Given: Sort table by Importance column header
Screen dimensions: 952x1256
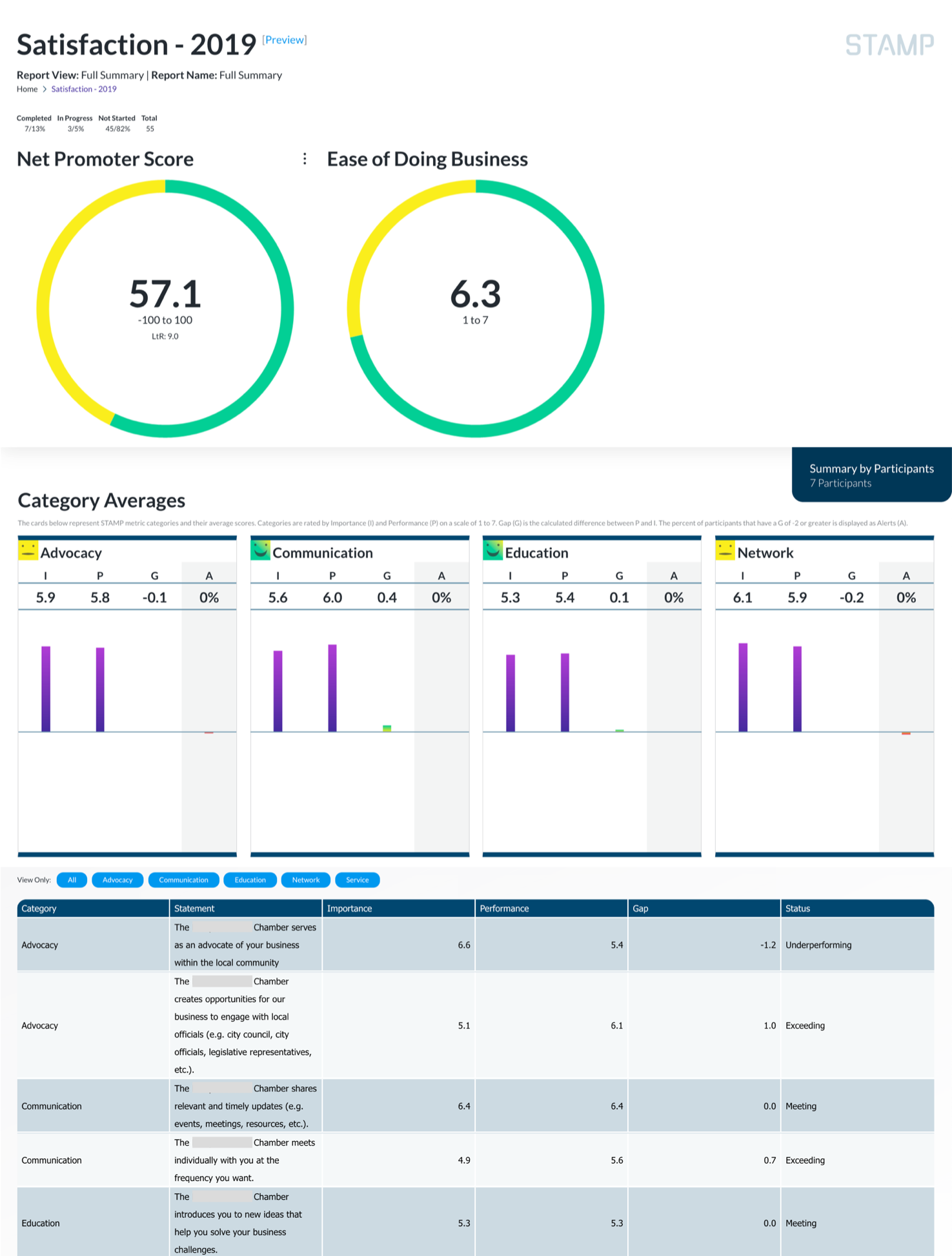Looking at the screenshot, I should point(349,908).
